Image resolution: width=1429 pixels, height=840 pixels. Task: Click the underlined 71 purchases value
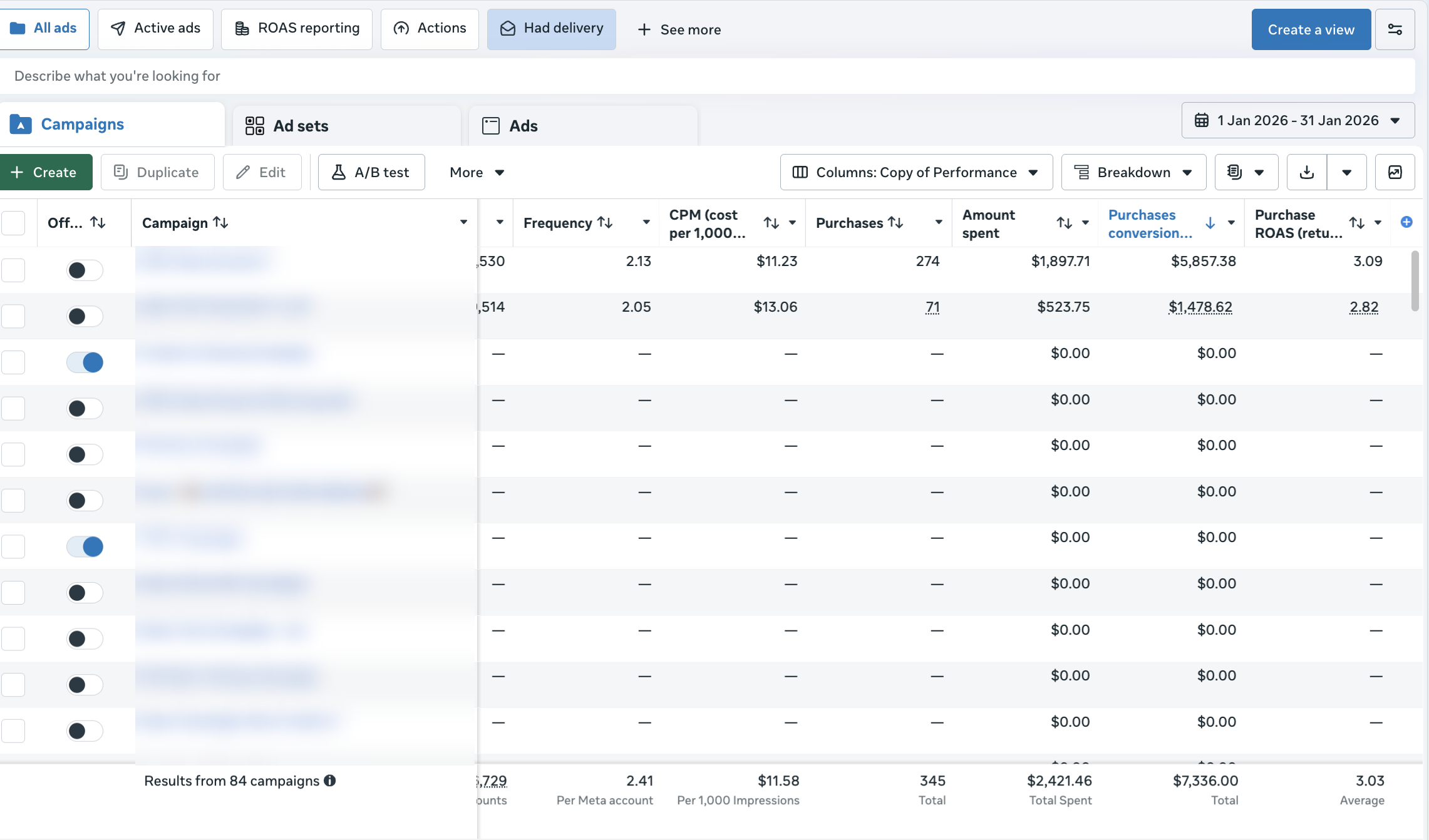point(932,307)
